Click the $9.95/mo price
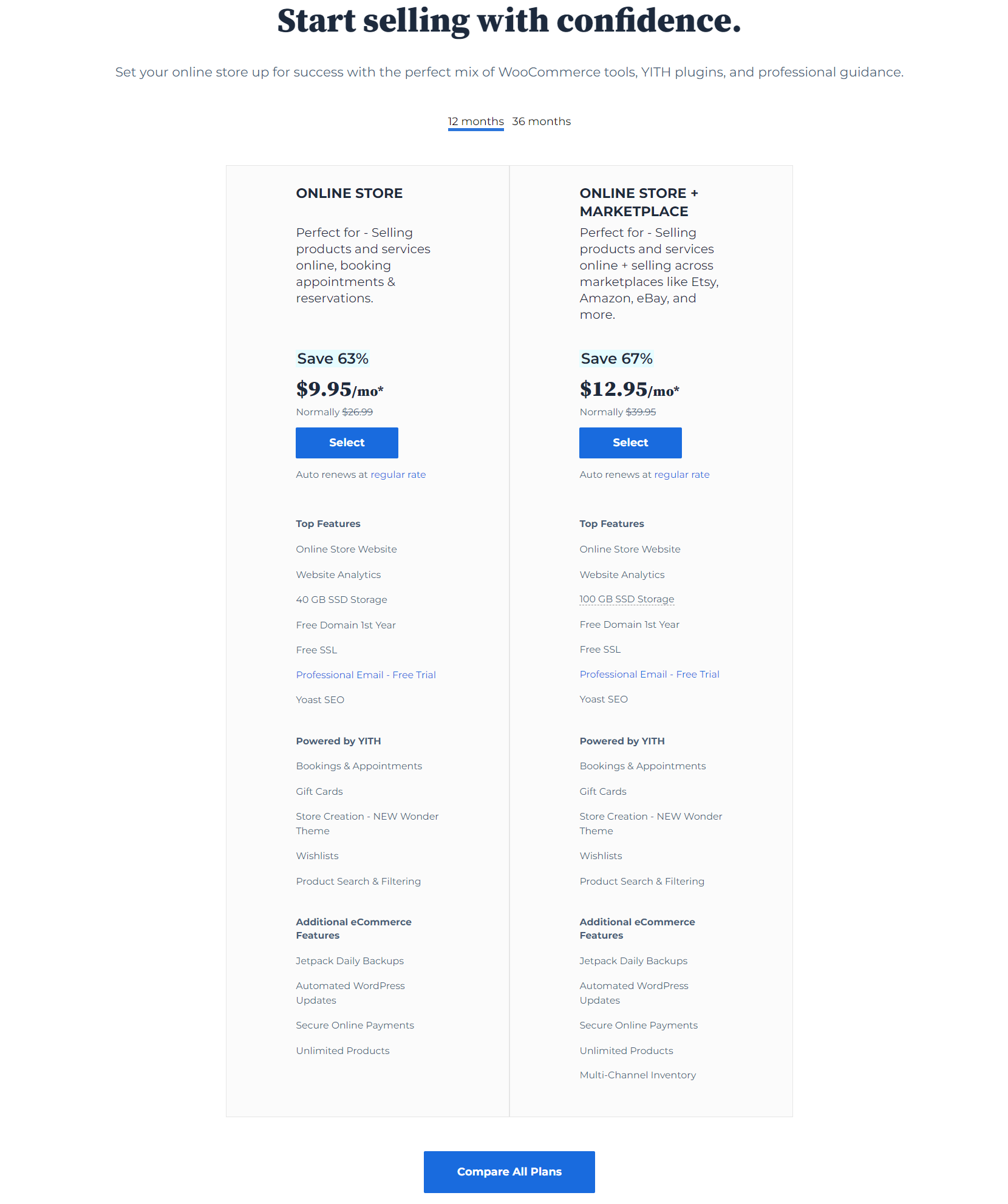The image size is (1008, 1204). click(340, 389)
